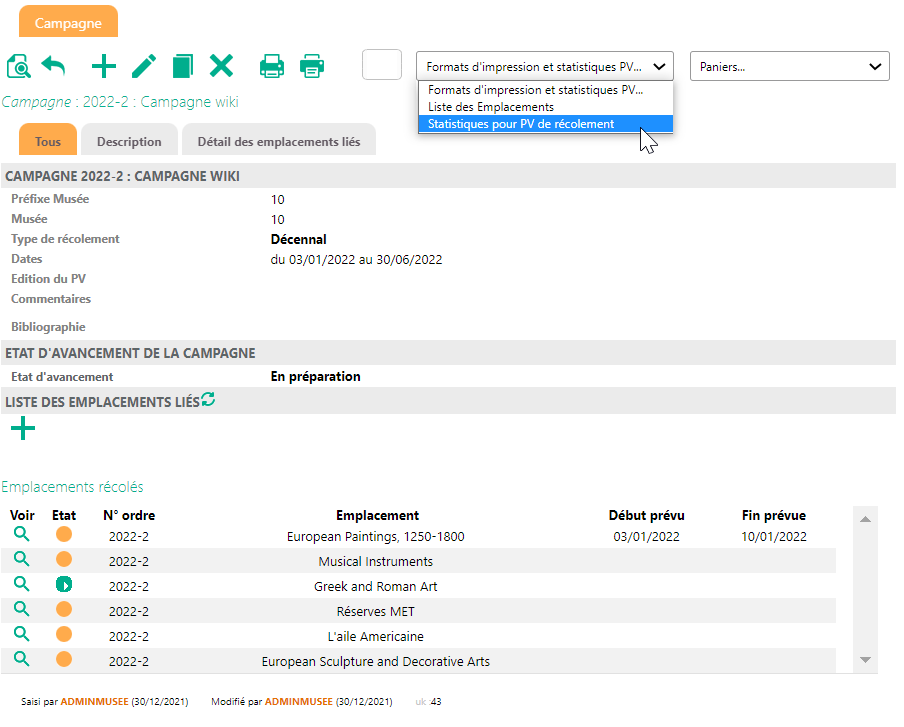
Task: Click the search record magnifier icon in toolbar
Action: [x=19, y=67]
